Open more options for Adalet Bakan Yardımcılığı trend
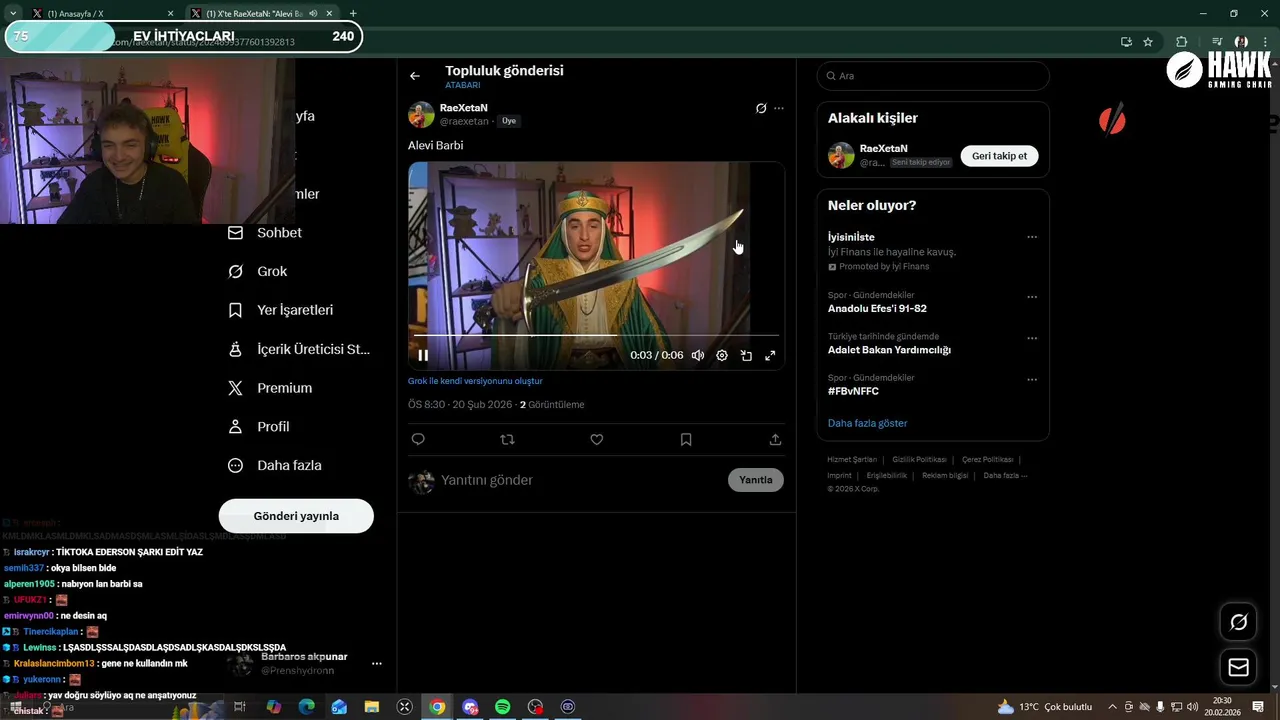The image size is (1280, 720). pyautogui.click(x=1032, y=338)
